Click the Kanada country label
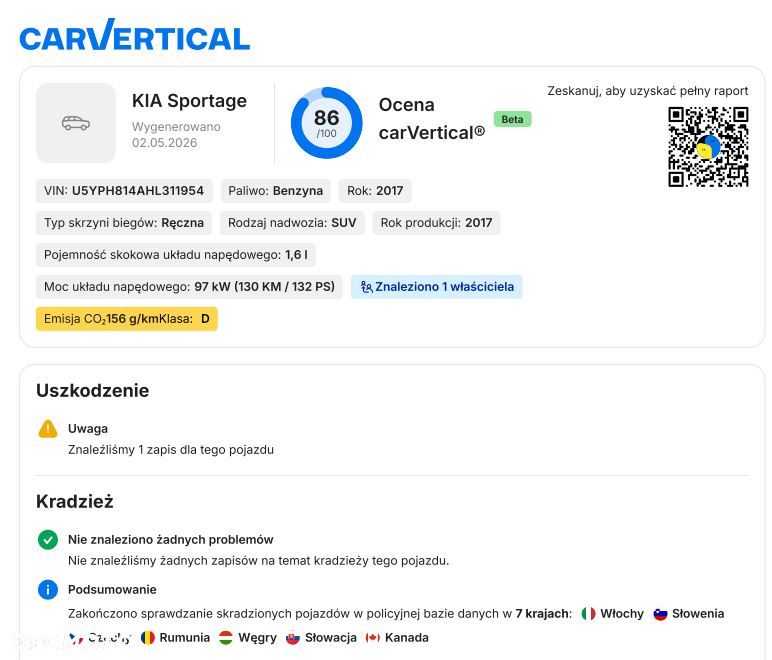Image resolution: width=772 pixels, height=660 pixels. (407, 638)
